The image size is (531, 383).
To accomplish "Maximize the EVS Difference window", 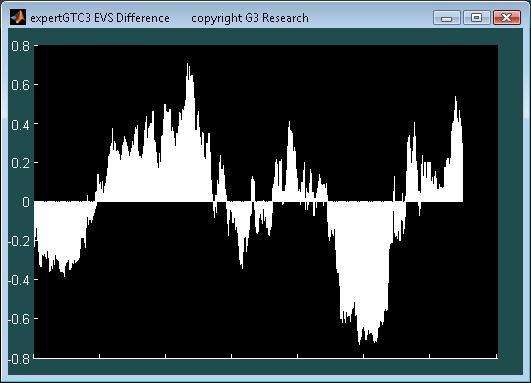I will (476, 17).
